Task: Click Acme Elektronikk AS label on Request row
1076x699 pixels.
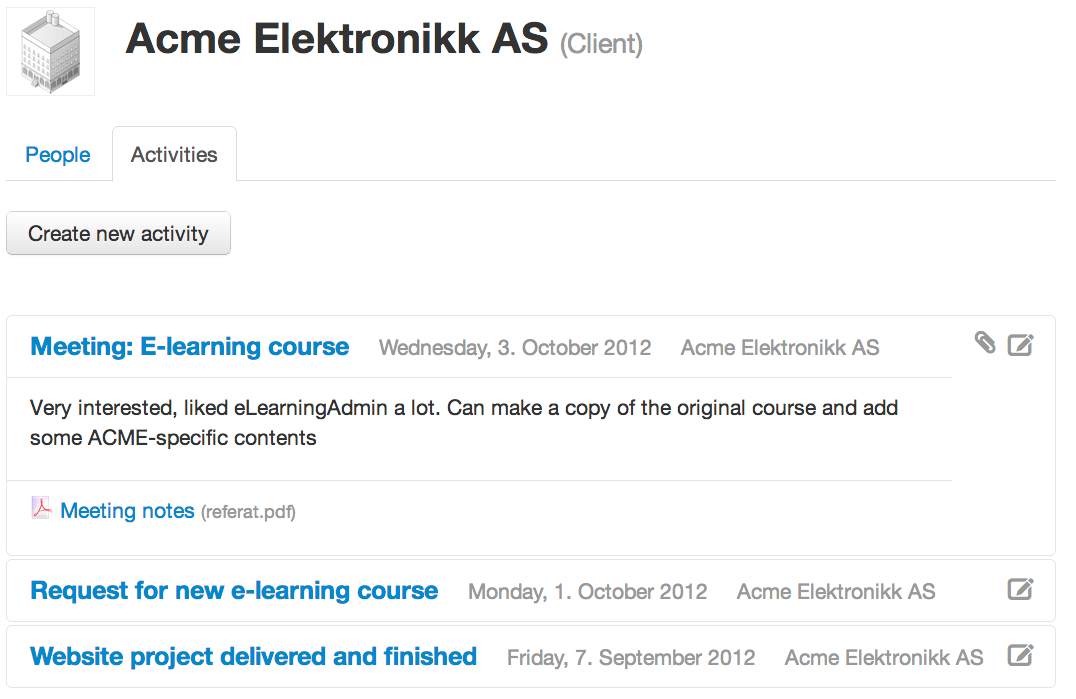Action: coord(836,591)
